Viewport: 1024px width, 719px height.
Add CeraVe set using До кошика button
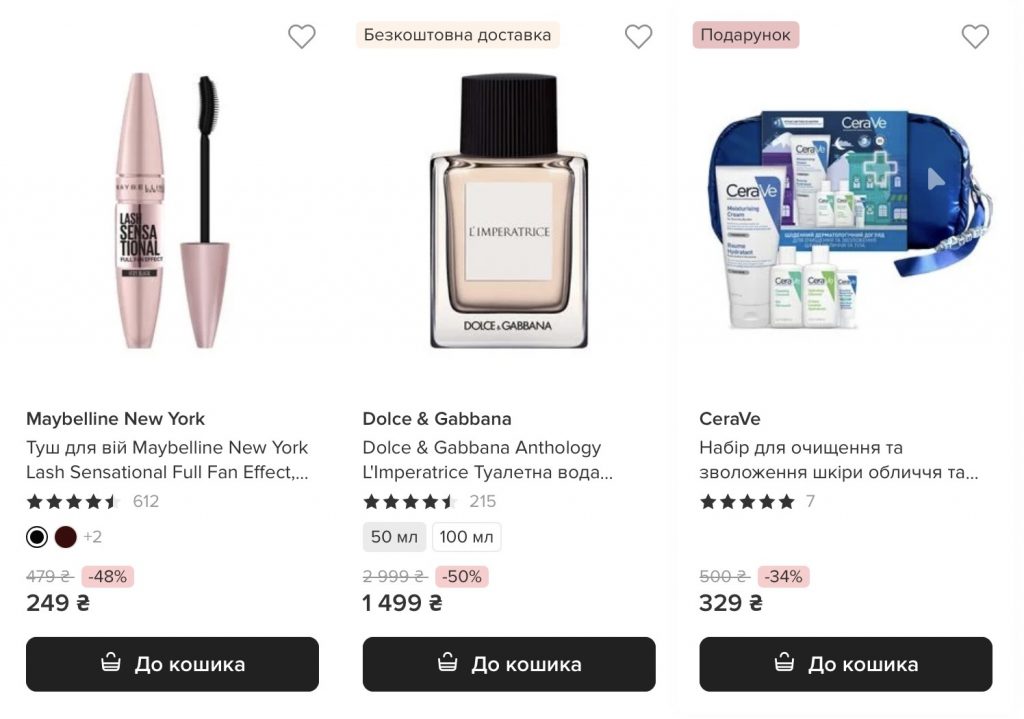(x=845, y=664)
